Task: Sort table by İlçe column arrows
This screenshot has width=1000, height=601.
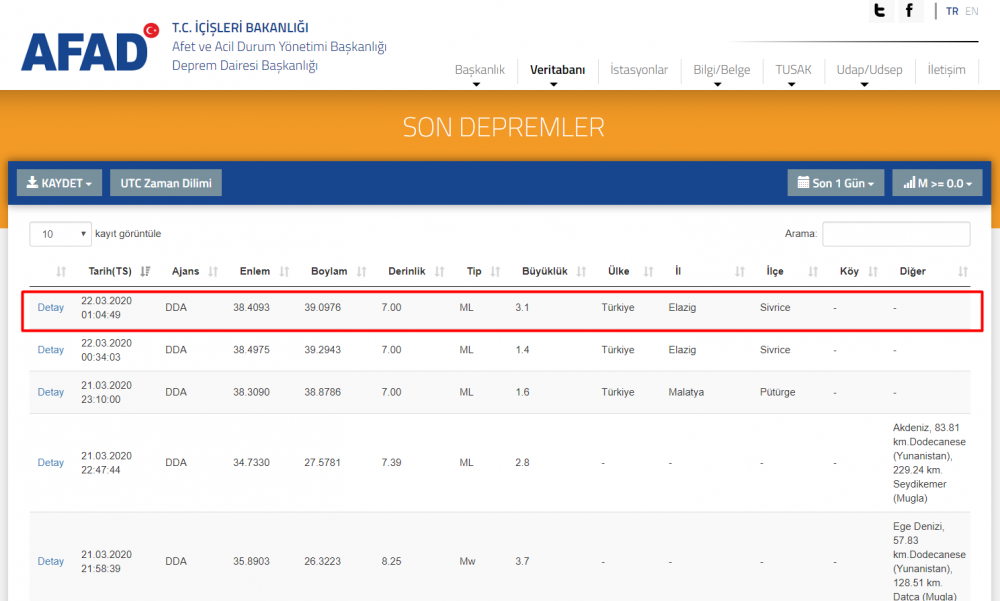Action: point(813,271)
